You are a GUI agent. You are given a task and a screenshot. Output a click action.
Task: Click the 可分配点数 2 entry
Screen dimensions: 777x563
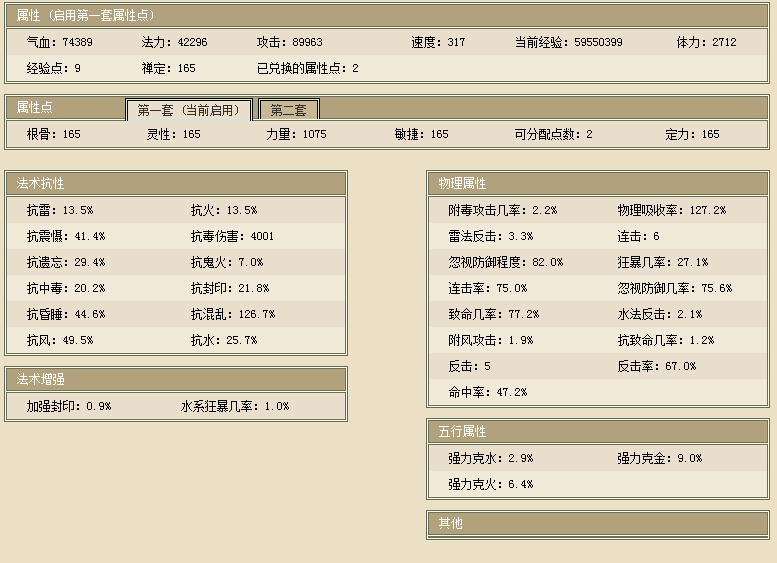553,134
